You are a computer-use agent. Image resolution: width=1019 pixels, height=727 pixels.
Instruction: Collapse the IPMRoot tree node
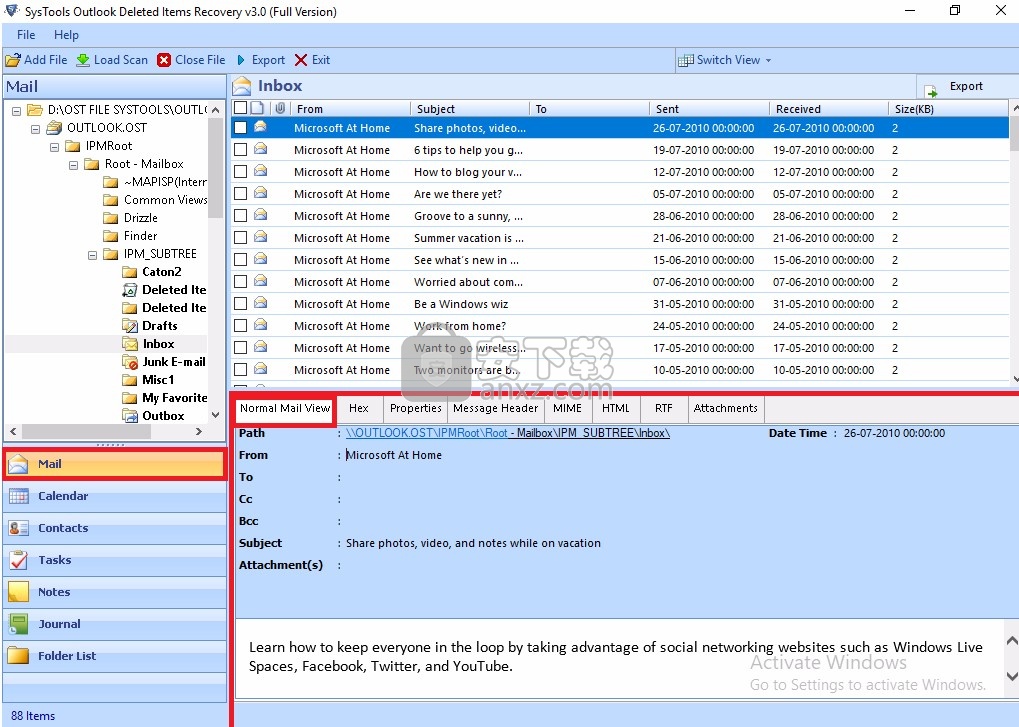[55, 147]
